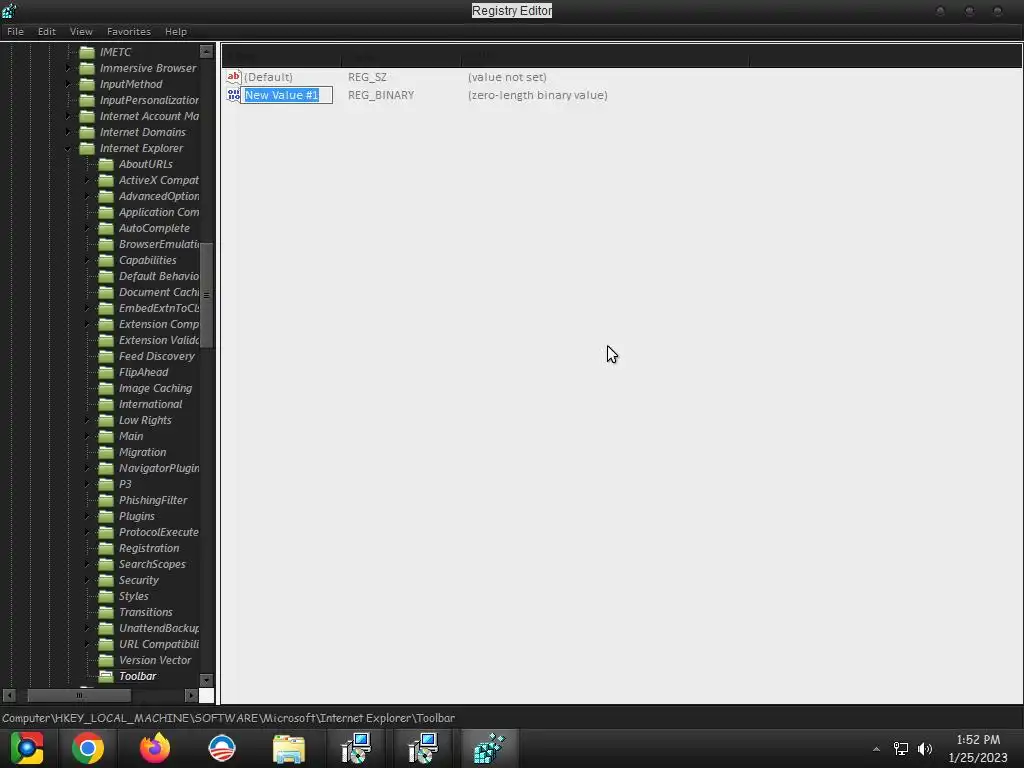Expand the Security key
The width and height of the screenshot is (1024, 768).
[88, 580]
